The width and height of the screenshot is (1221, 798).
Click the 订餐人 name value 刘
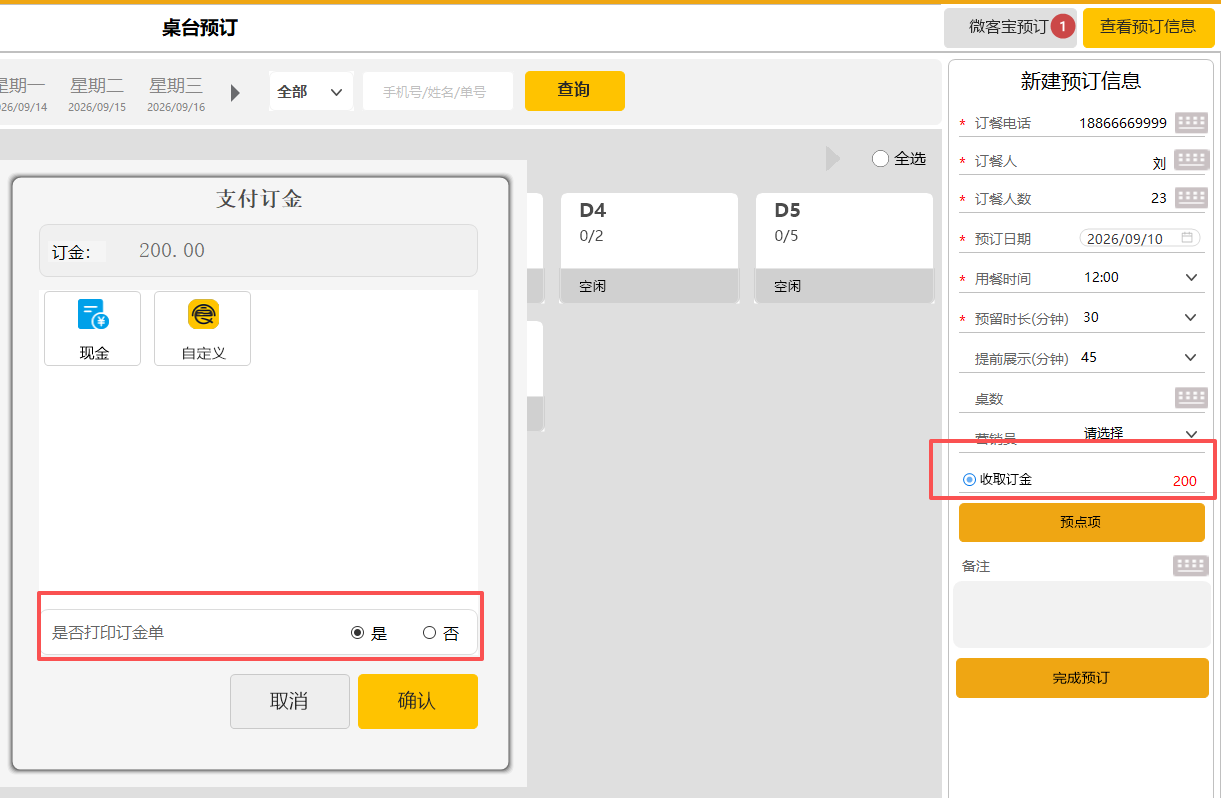(x=1160, y=163)
